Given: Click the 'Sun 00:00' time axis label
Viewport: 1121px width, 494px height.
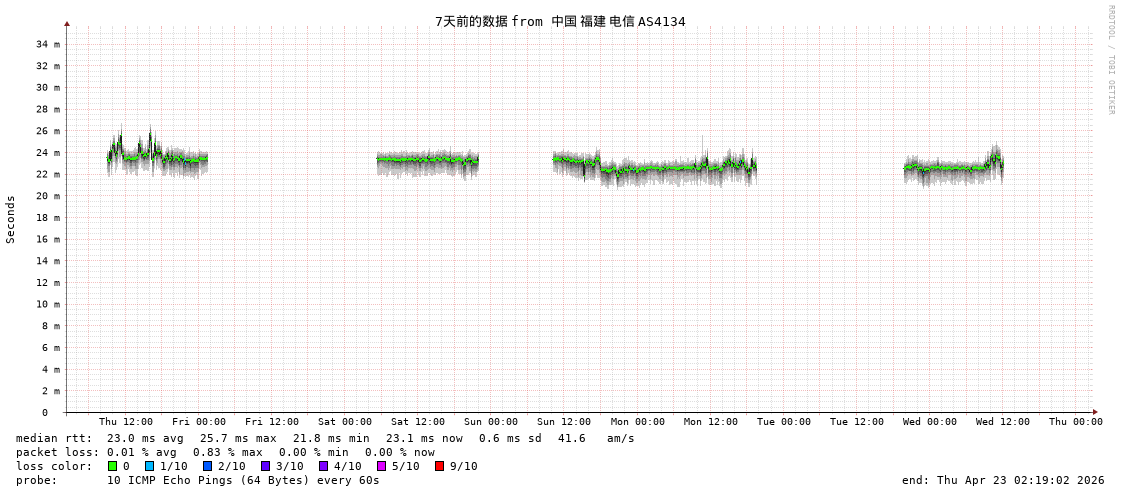Looking at the screenshot, I should [x=491, y=422].
